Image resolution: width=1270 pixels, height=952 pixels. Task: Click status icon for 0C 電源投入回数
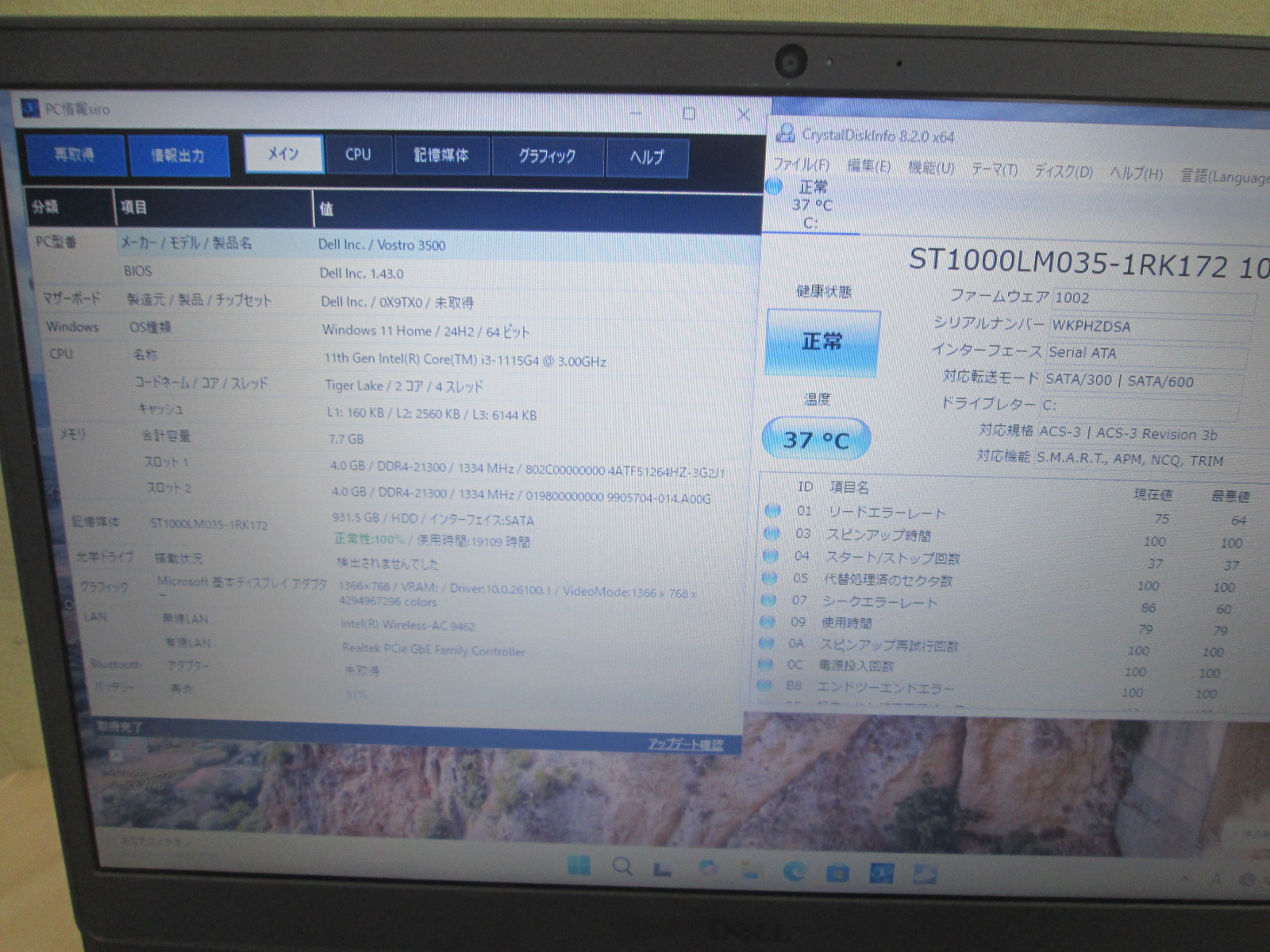[766, 664]
